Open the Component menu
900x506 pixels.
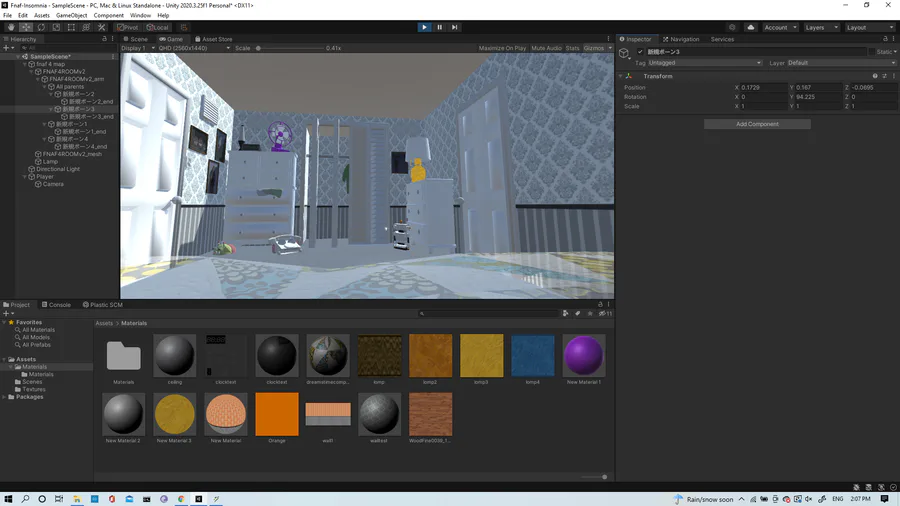point(108,15)
